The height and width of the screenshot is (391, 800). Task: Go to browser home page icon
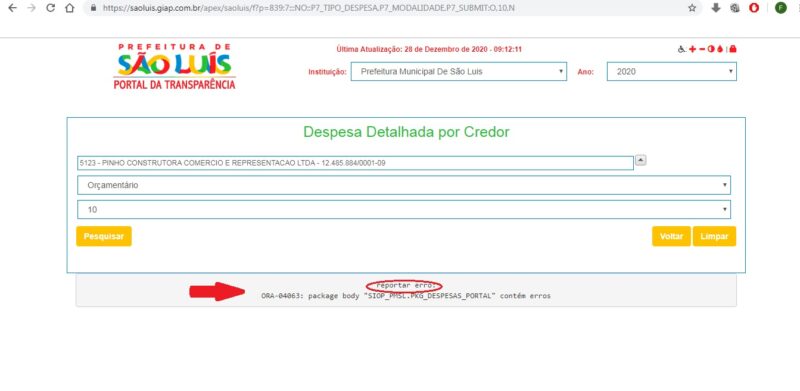coord(69,8)
